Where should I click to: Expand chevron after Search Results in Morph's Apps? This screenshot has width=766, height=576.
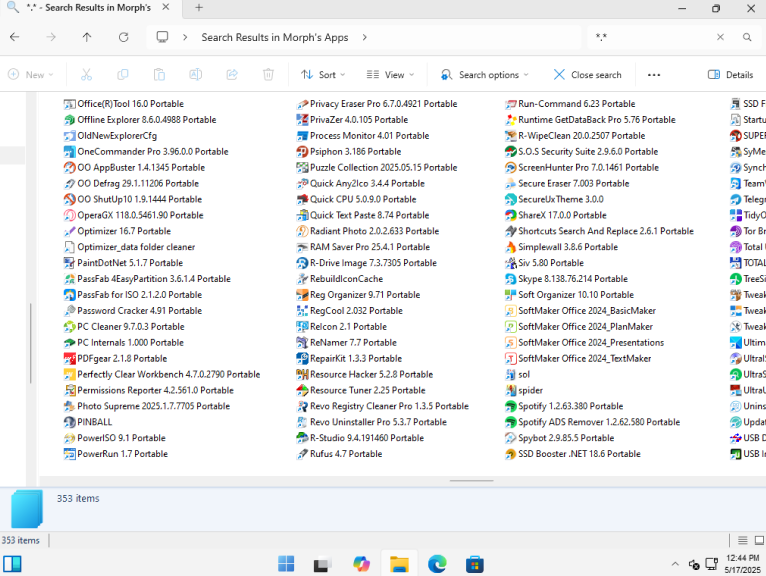tap(364, 37)
